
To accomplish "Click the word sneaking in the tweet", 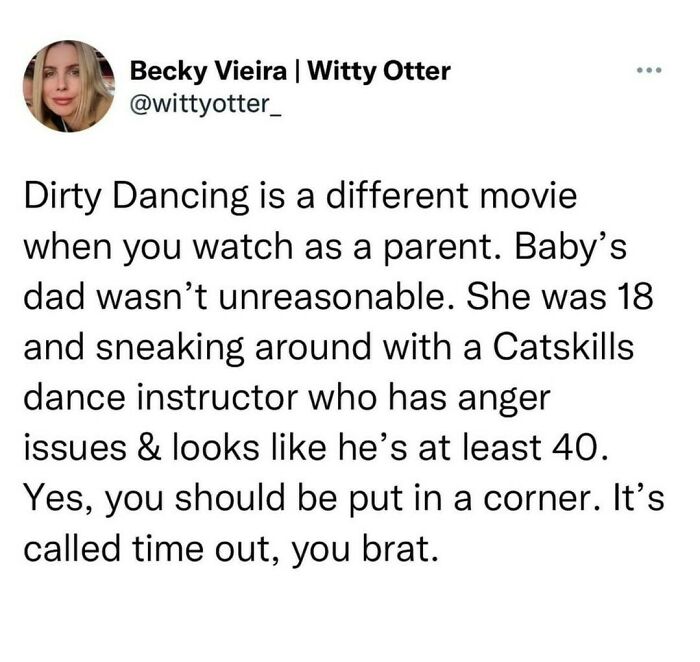I will pyautogui.click(x=171, y=348).
